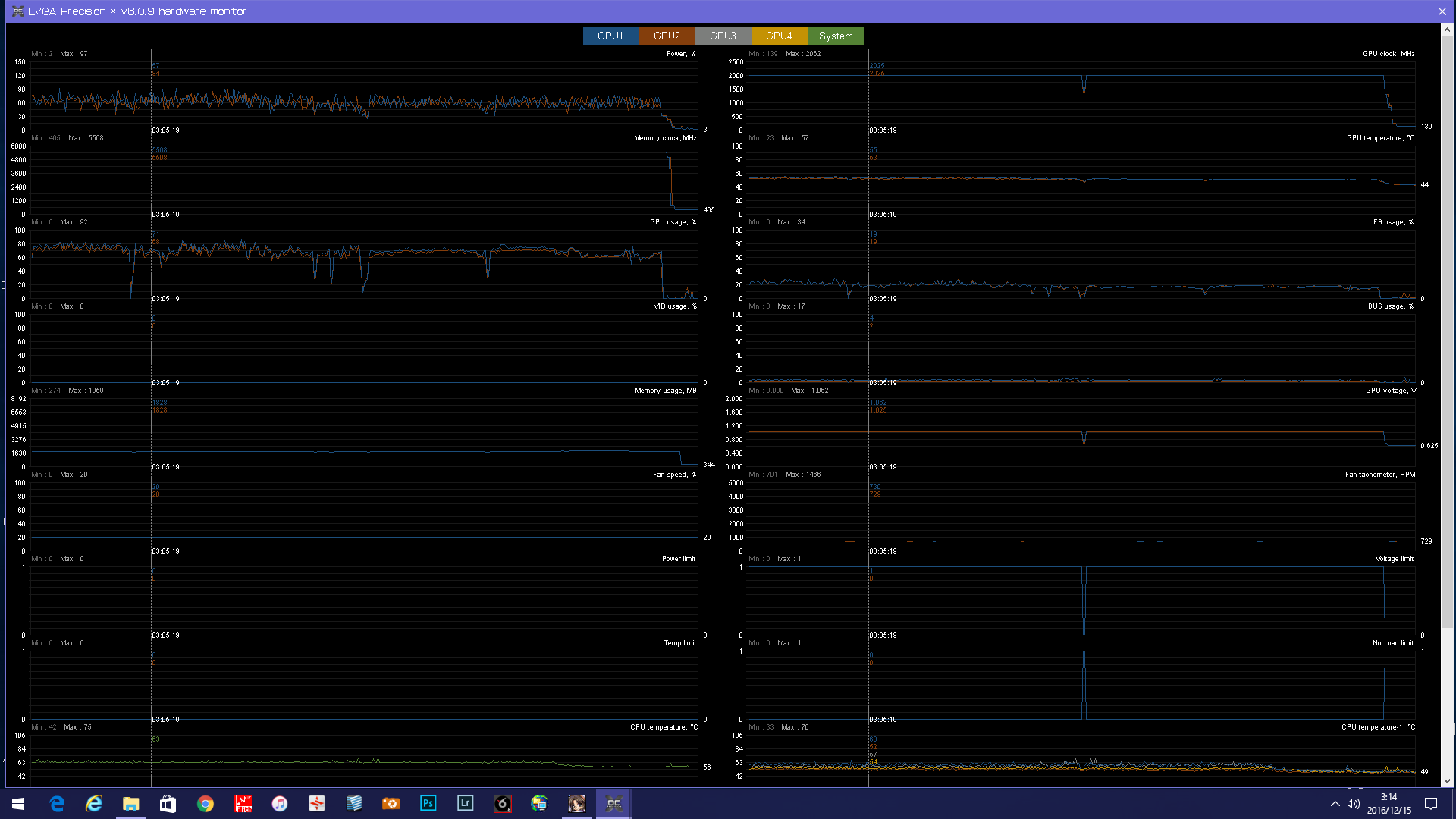This screenshot has width=1456, height=819.
Task: Launch Internet Explorer from taskbar
Action: pyautogui.click(x=94, y=803)
